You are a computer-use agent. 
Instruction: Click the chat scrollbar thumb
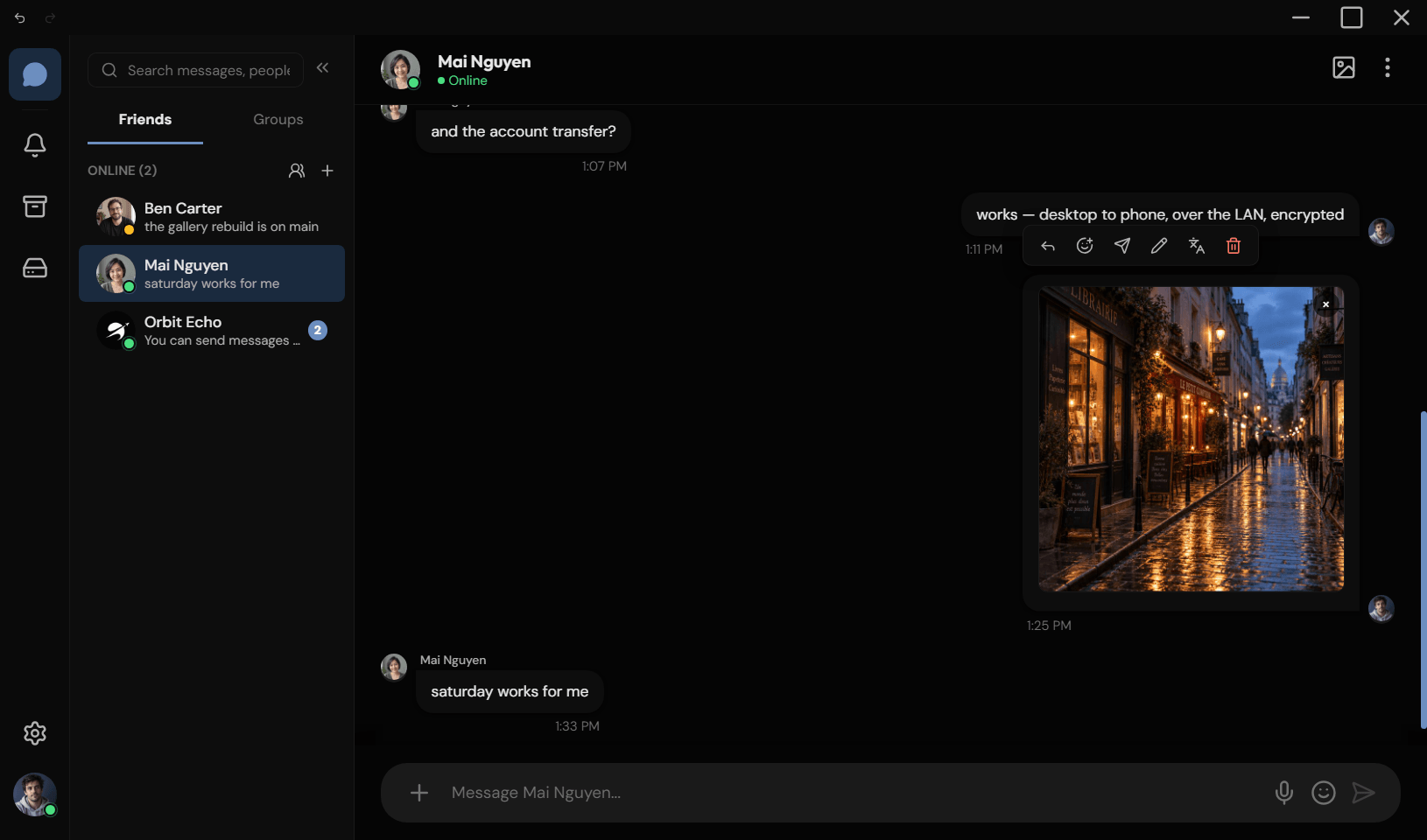pos(1423,569)
